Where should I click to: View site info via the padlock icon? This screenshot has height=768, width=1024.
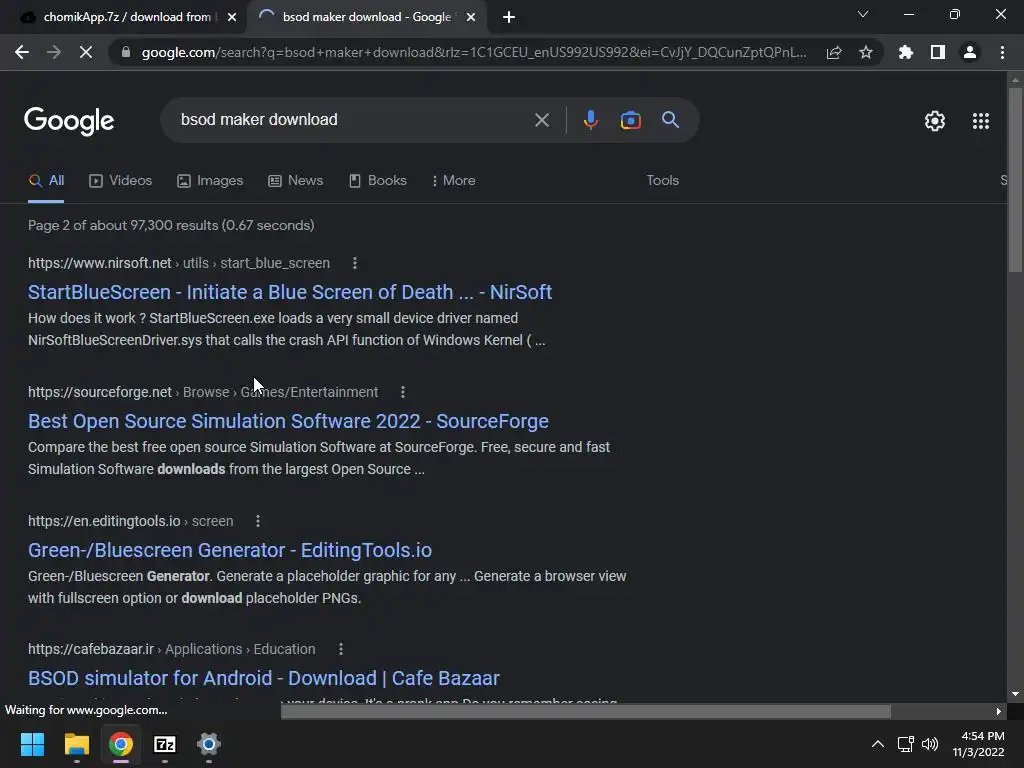click(126, 52)
